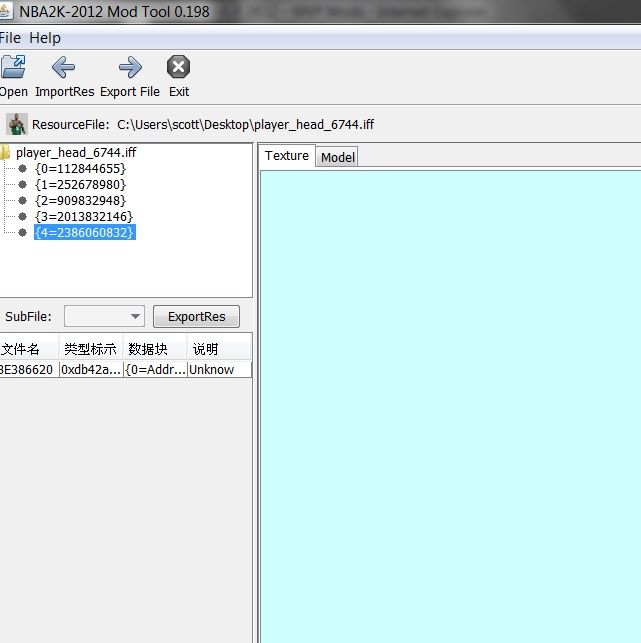The image size is (641, 643).
Task: Click the 类型标示 column header
Action: tap(91, 349)
